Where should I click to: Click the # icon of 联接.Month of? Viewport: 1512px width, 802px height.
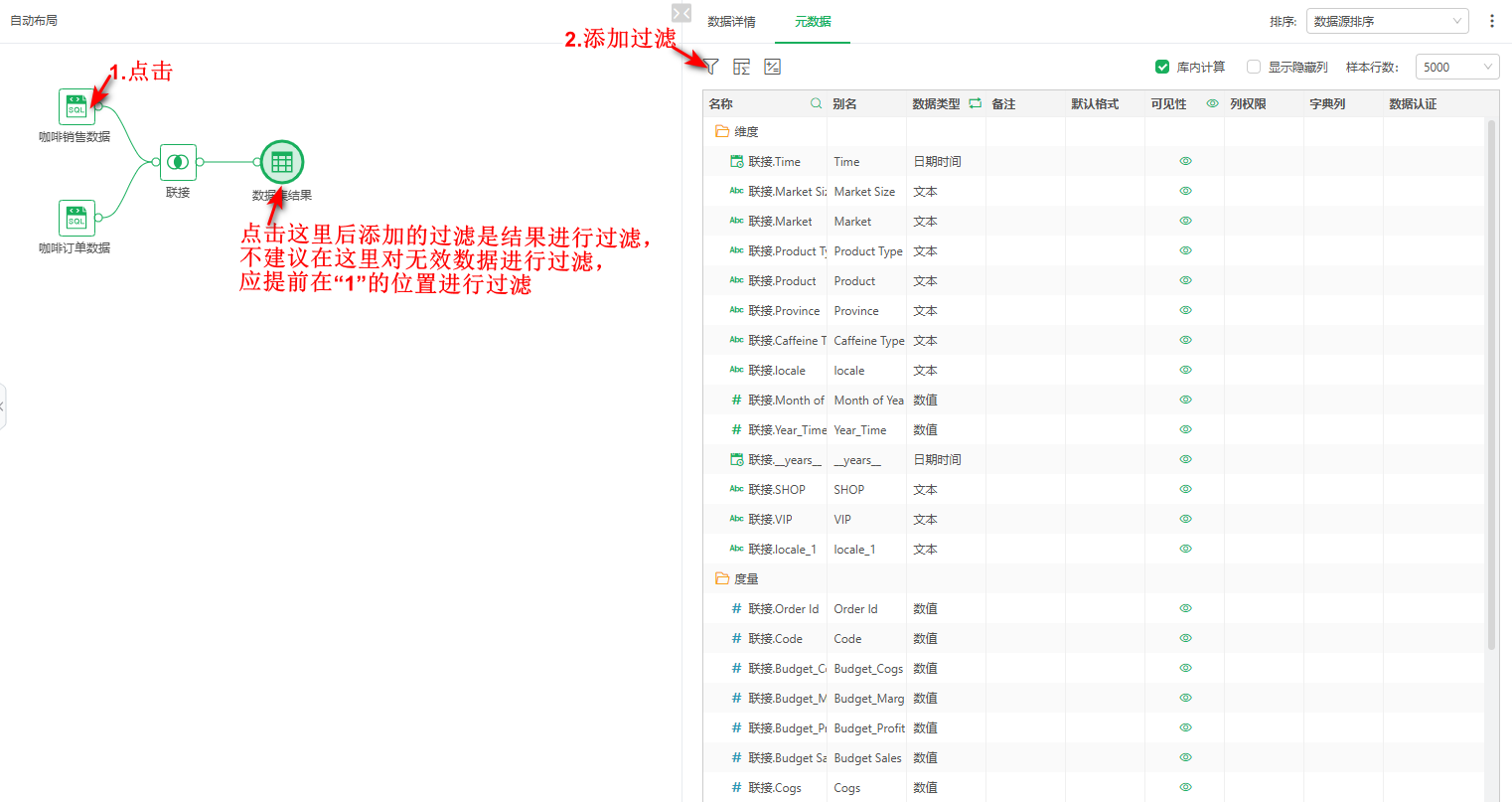(x=736, y=400)
